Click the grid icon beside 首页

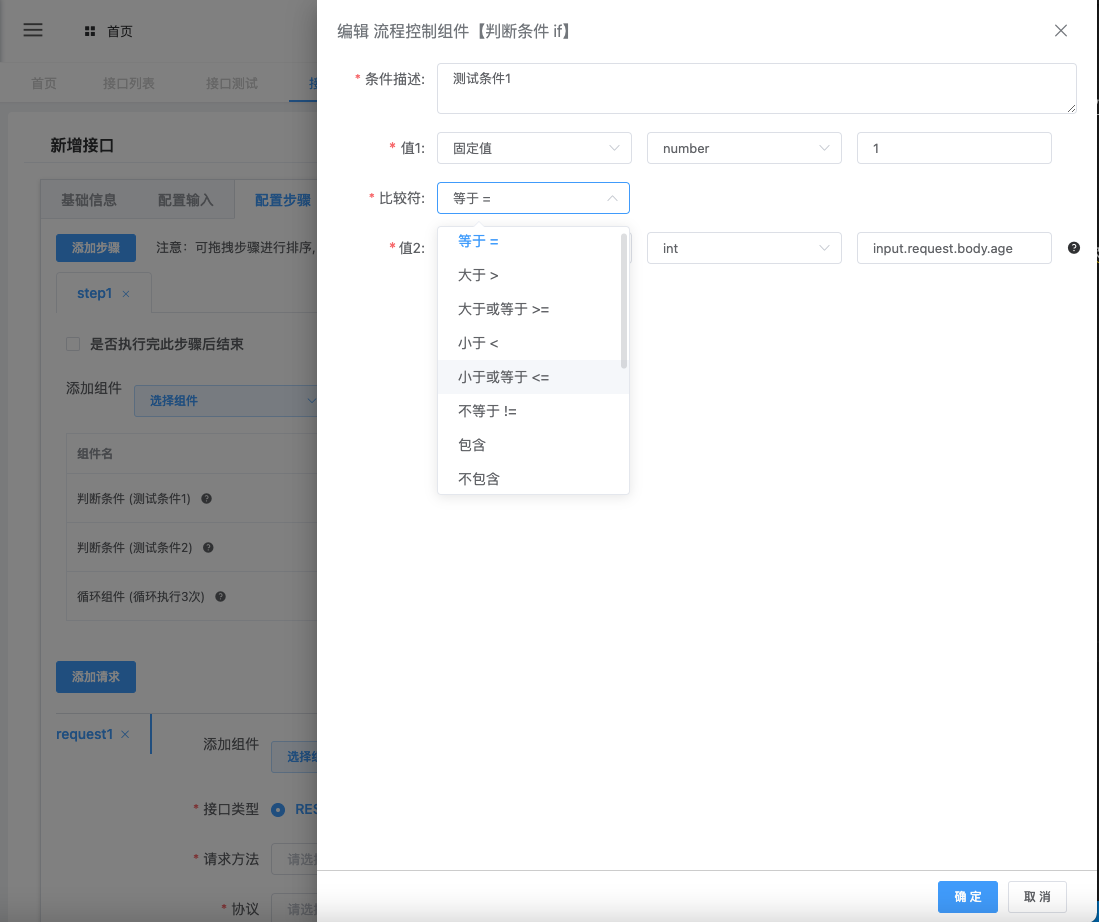90,31
